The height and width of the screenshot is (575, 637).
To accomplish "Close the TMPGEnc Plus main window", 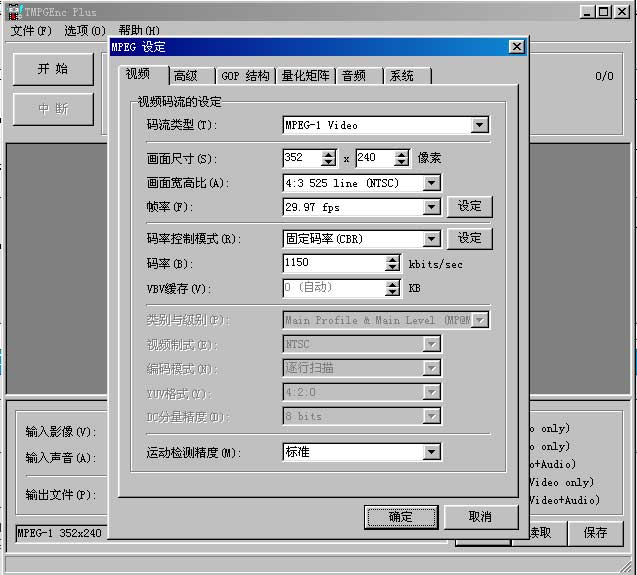I will click(x=622, y=11).
